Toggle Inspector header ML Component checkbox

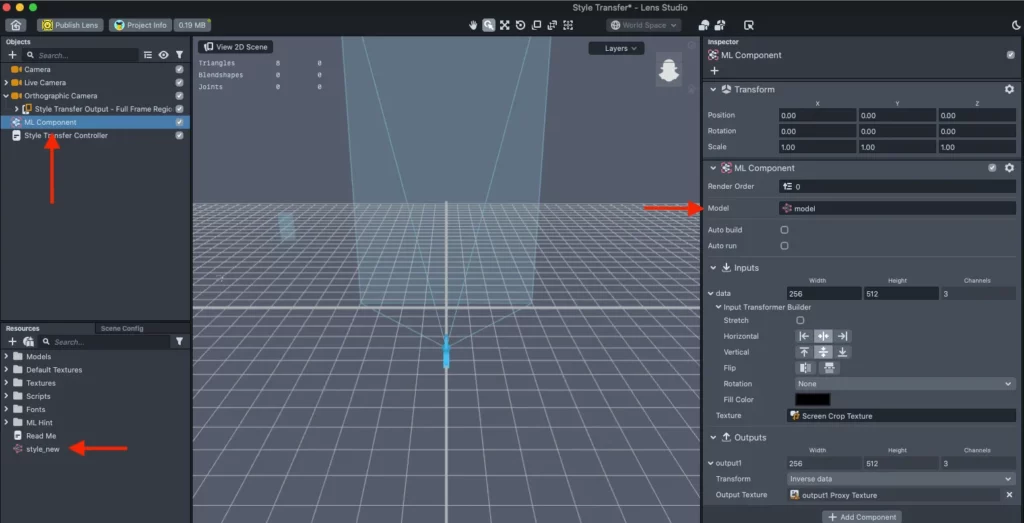pyautogui.click(x=1010, y=55)
